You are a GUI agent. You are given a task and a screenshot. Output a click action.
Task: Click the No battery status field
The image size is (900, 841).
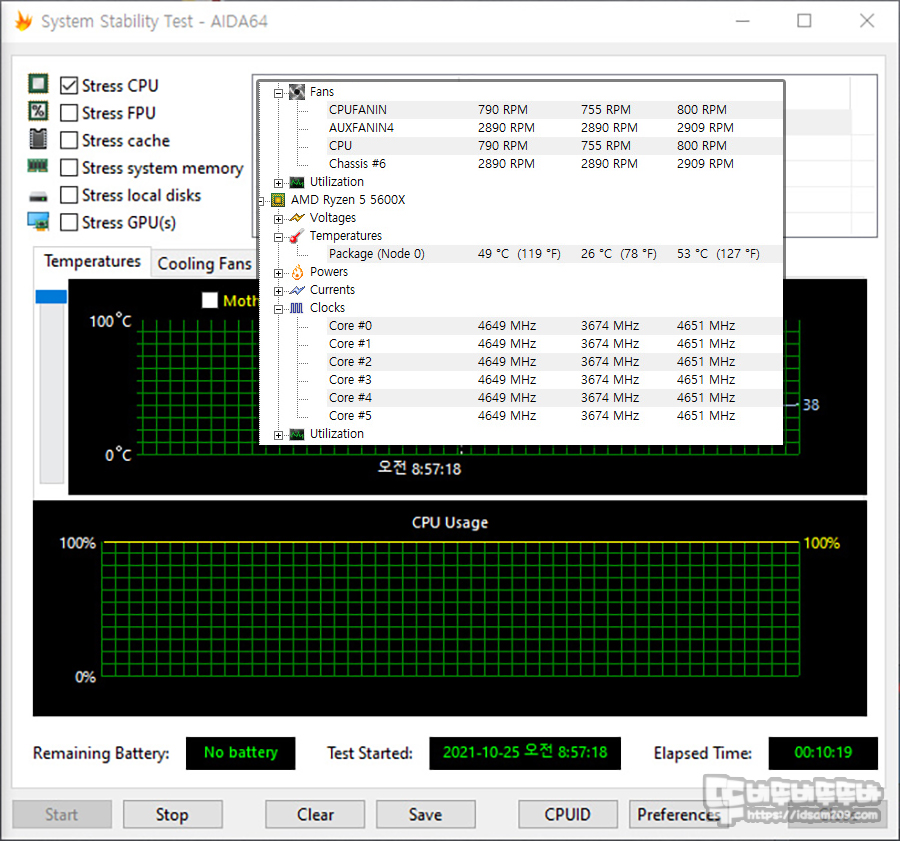point(240,753)
